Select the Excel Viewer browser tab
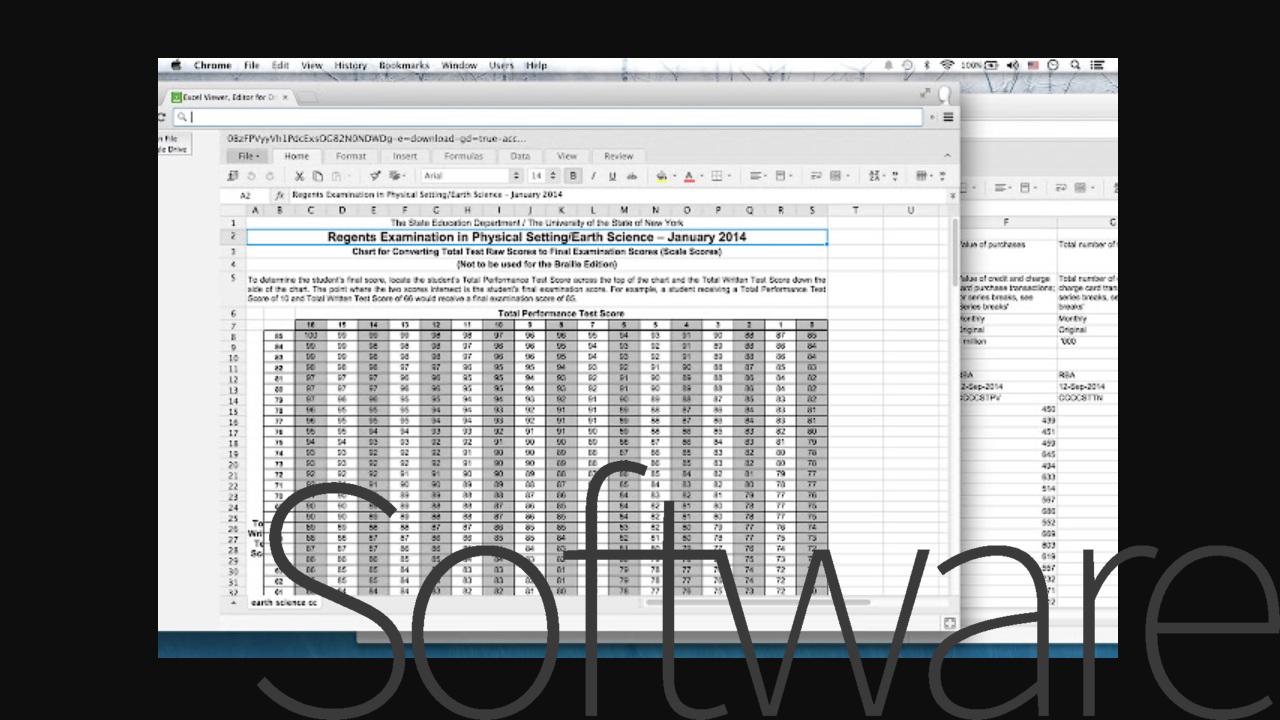1280x720 pixels. click(x=230, y=97)
